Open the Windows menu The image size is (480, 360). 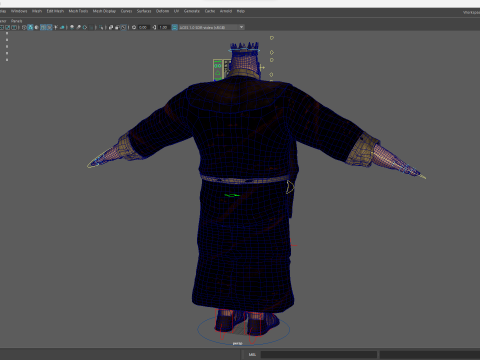19,11
